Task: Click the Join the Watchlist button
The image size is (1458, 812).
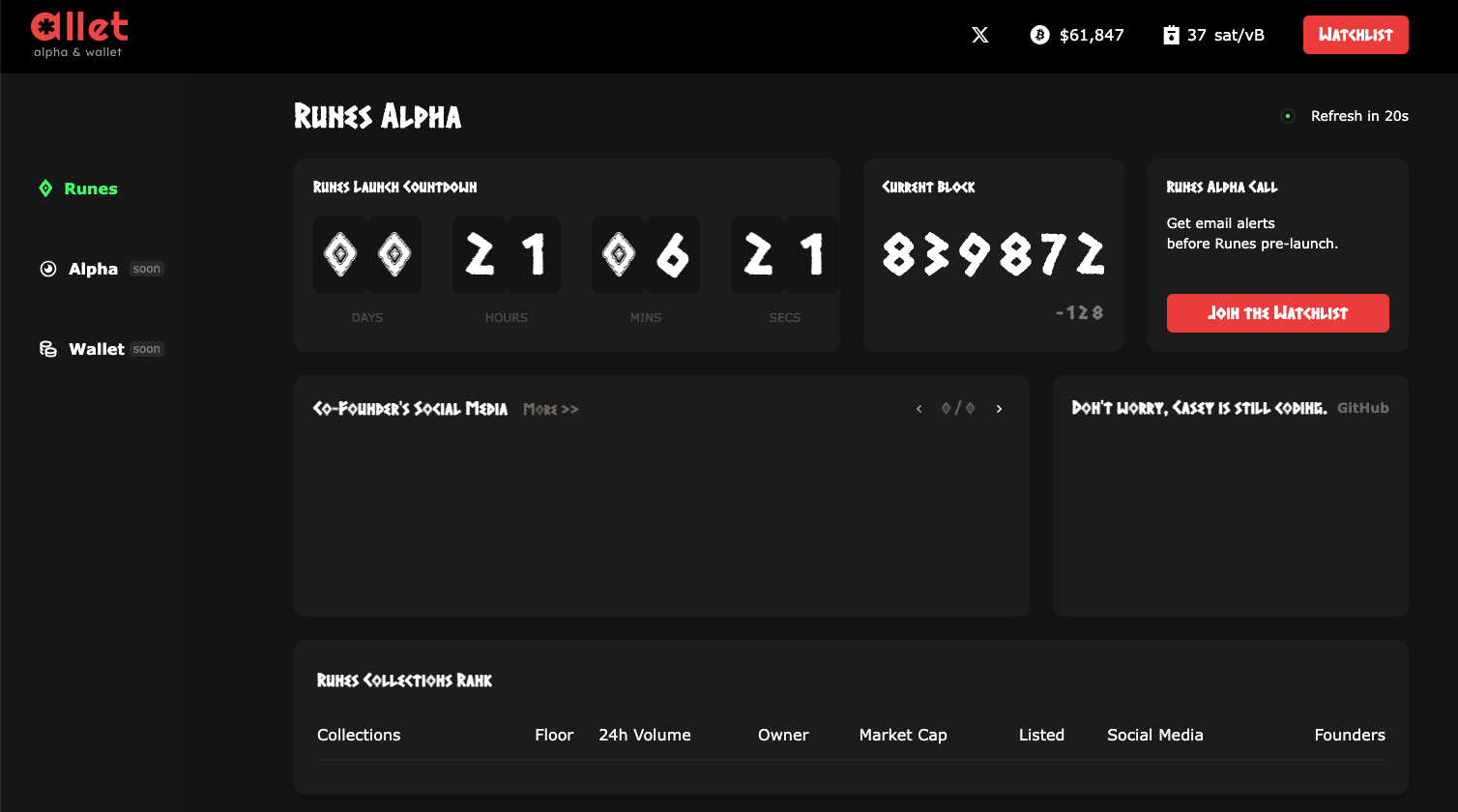Action: (1277, 313)
